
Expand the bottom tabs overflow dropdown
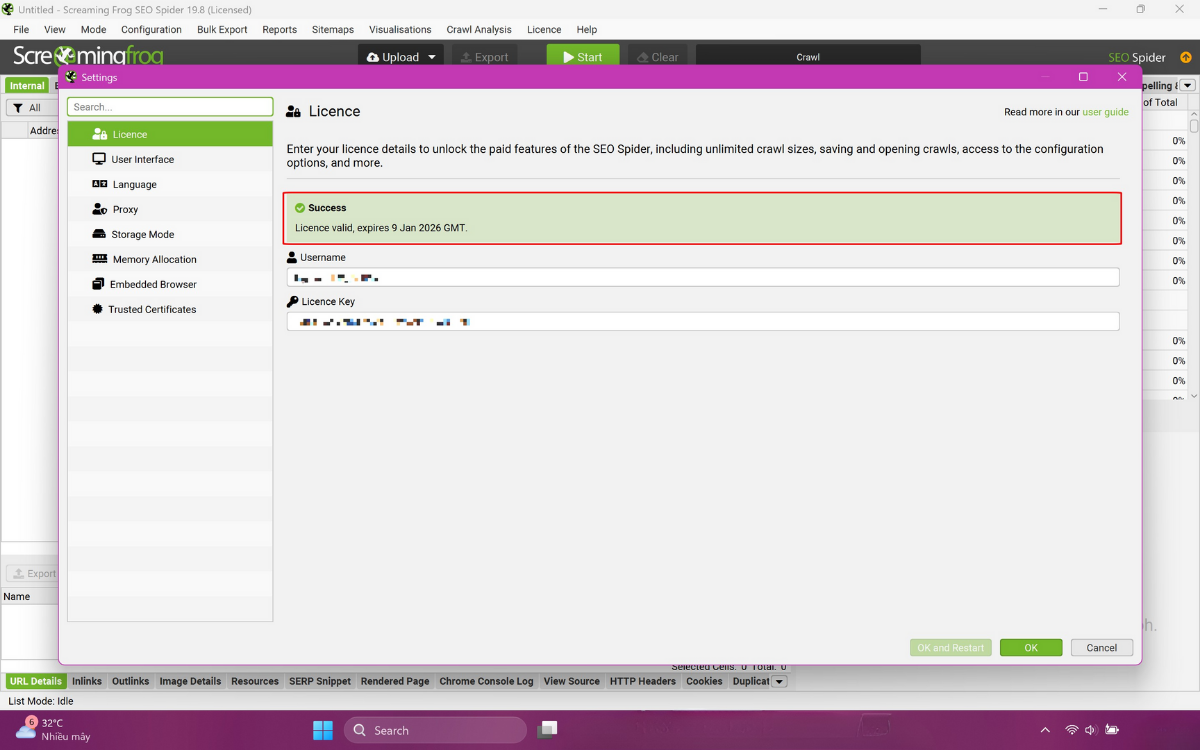click(779, 681)
